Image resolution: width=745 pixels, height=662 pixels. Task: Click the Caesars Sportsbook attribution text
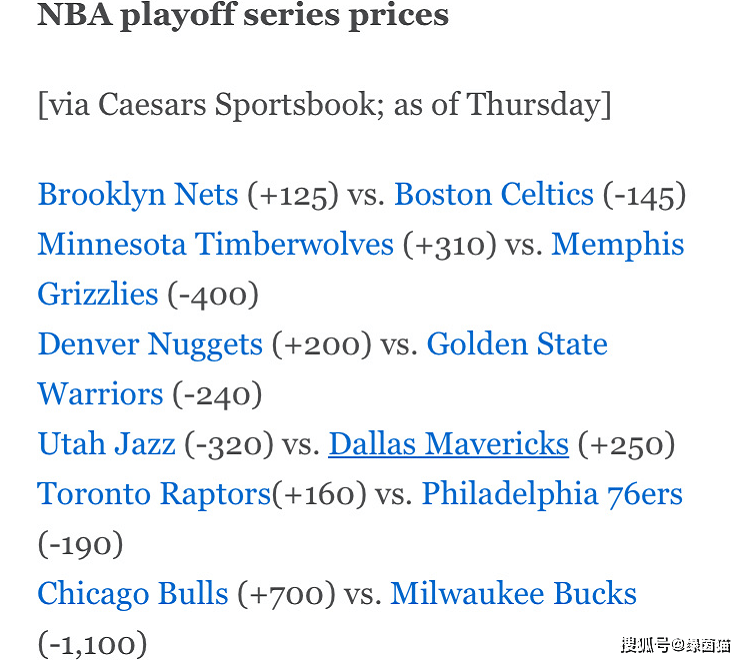(325, 105)
